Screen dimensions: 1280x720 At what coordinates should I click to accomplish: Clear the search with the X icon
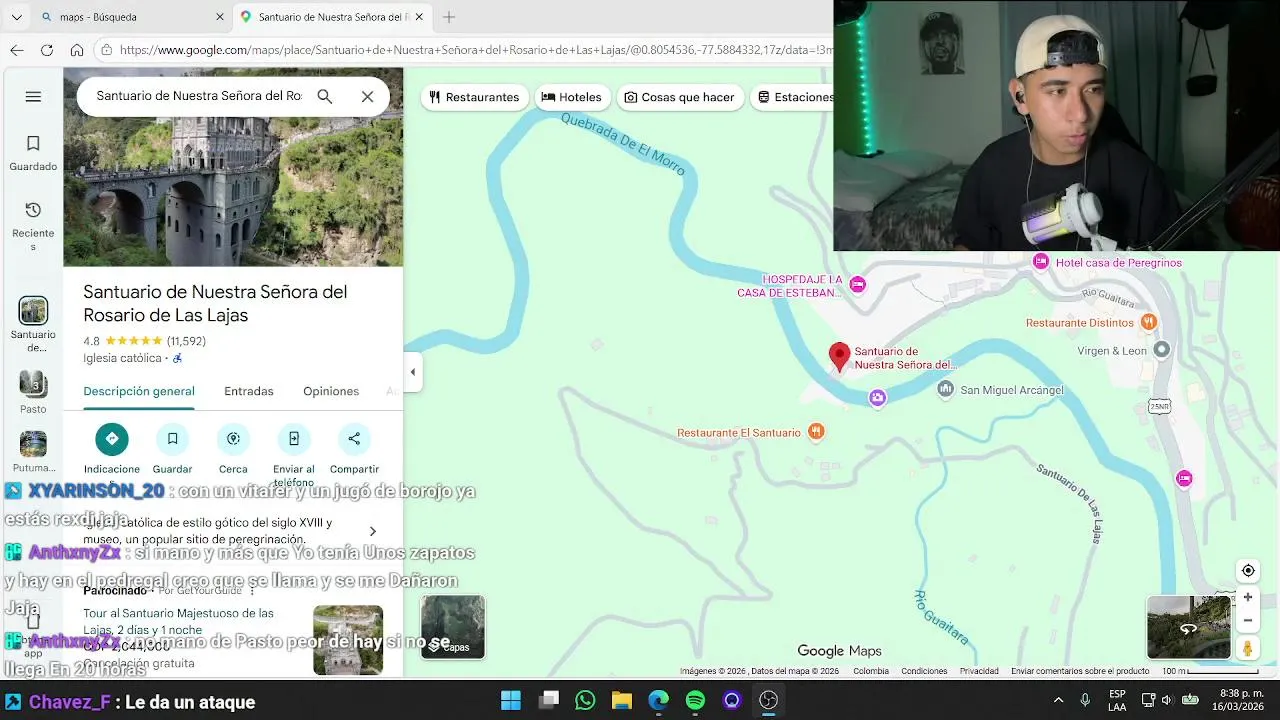pos(367,97)
